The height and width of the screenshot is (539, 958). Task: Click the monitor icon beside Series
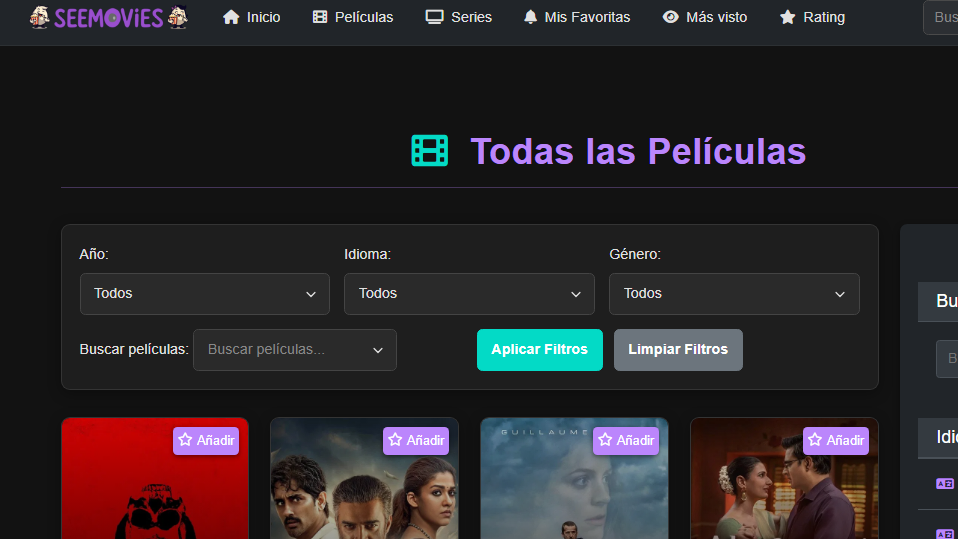pos(434,17)
